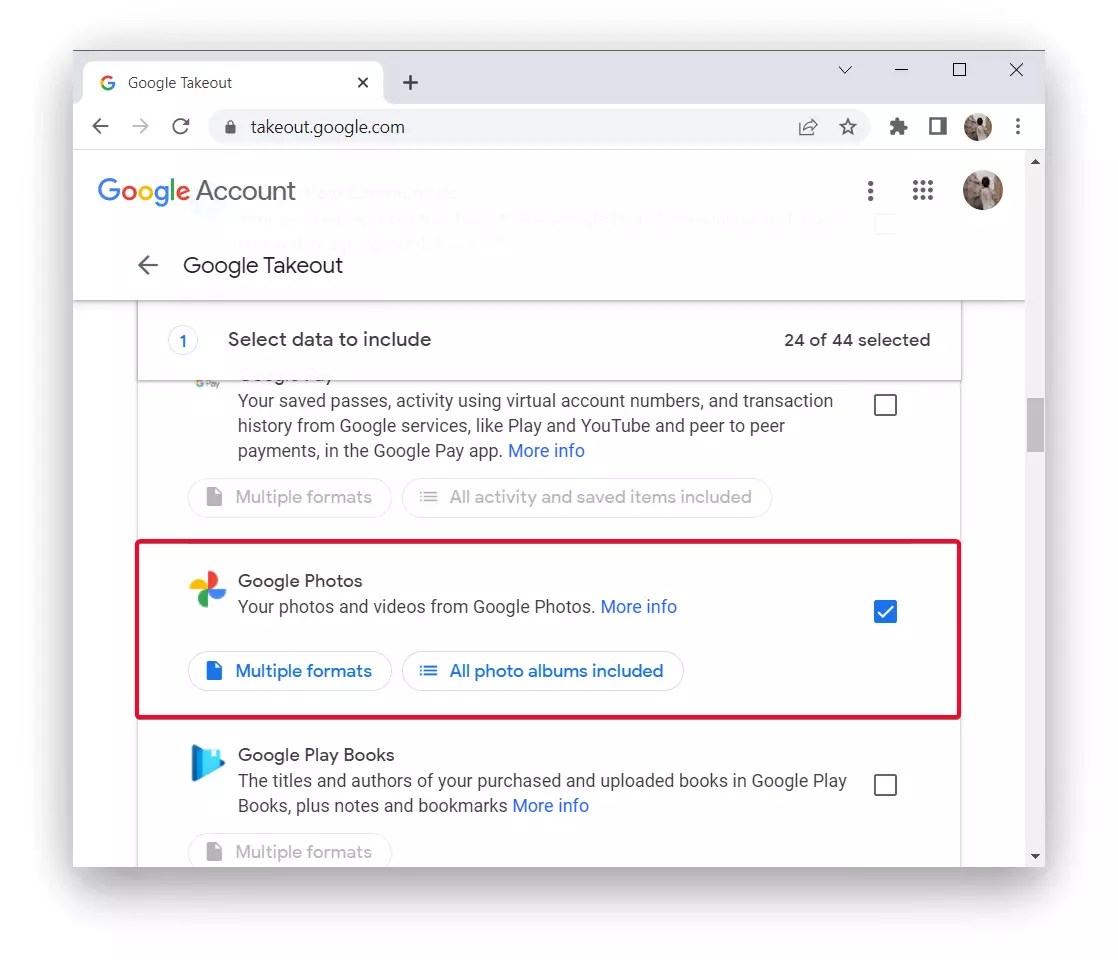Switch to the Google Takeout browser tab
The width and height of the screenshot is (1118, 960).
(180, 82)
